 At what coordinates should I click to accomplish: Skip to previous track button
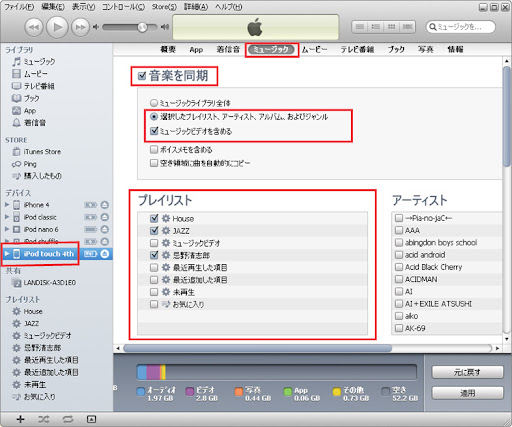pos(34,27)
